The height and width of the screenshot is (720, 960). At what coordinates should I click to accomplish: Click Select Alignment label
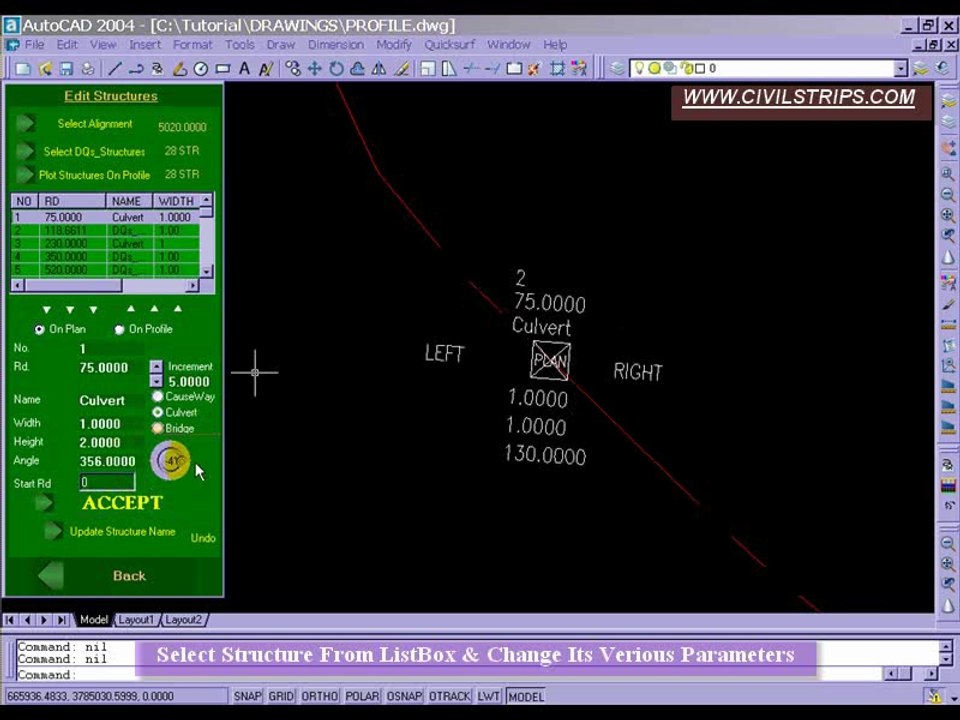tap(95, 124)
